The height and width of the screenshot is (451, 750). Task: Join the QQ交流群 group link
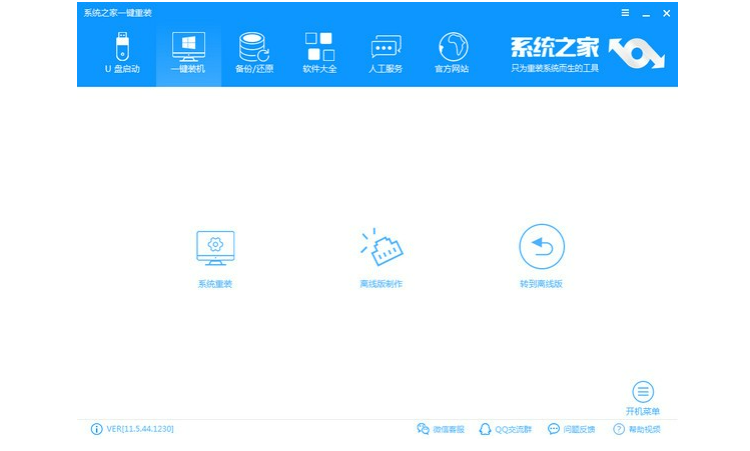click(506, 429)
